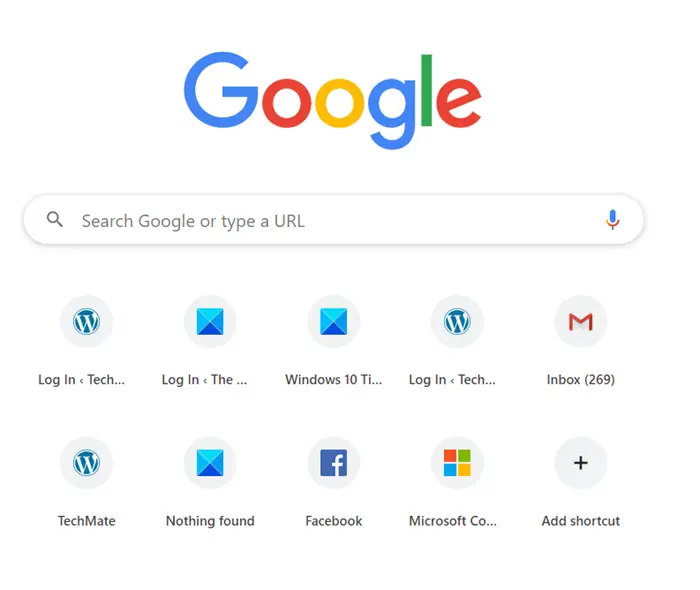Open the icon above Windows 10 Ti...
Image resolution: width=700 pixels, height=590 pixels.
(333, 321)
